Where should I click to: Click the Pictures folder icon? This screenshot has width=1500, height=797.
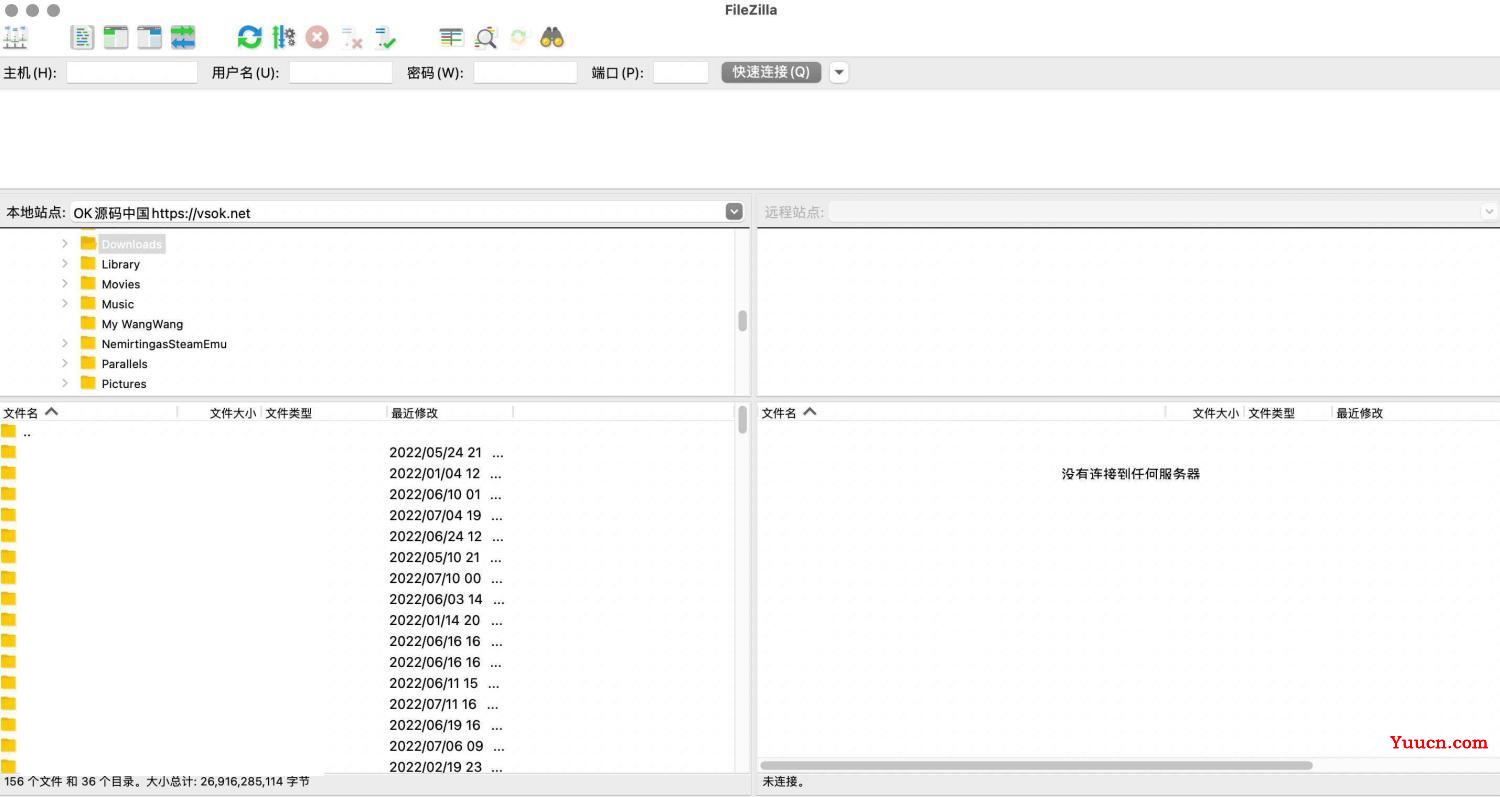point(88,383)
